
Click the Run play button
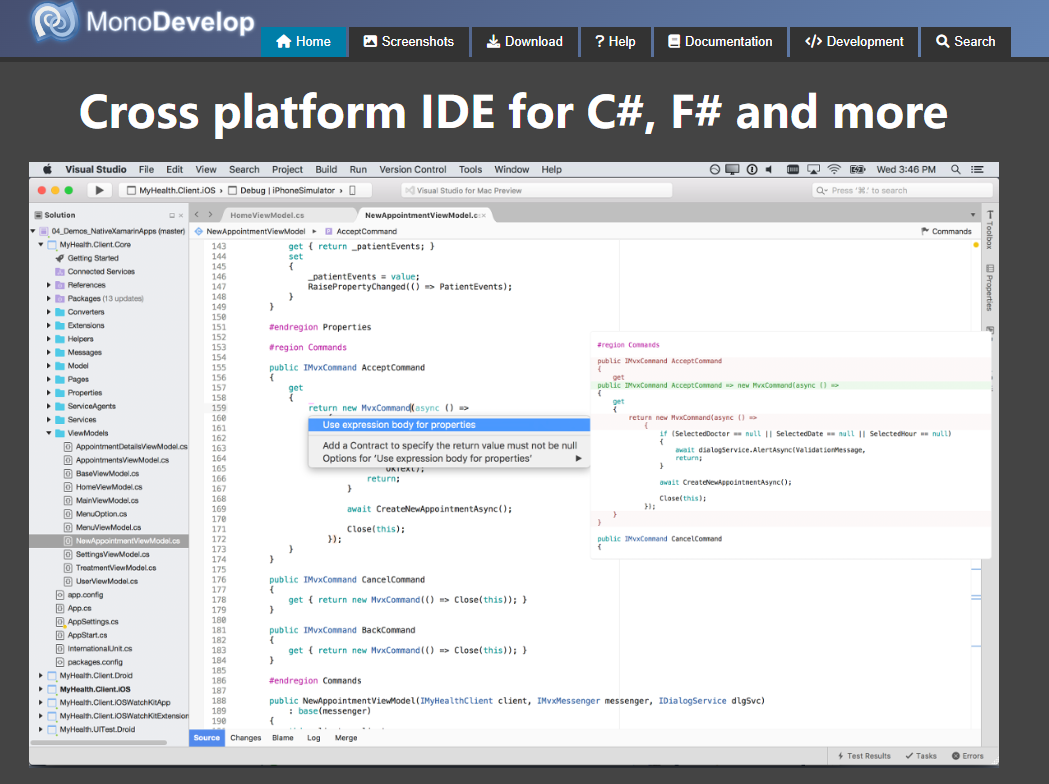point(99,190)
